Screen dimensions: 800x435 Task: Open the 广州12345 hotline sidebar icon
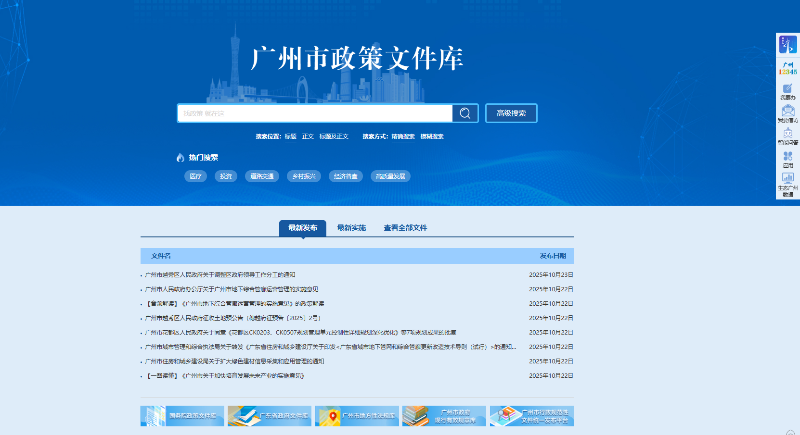(788, 69)
